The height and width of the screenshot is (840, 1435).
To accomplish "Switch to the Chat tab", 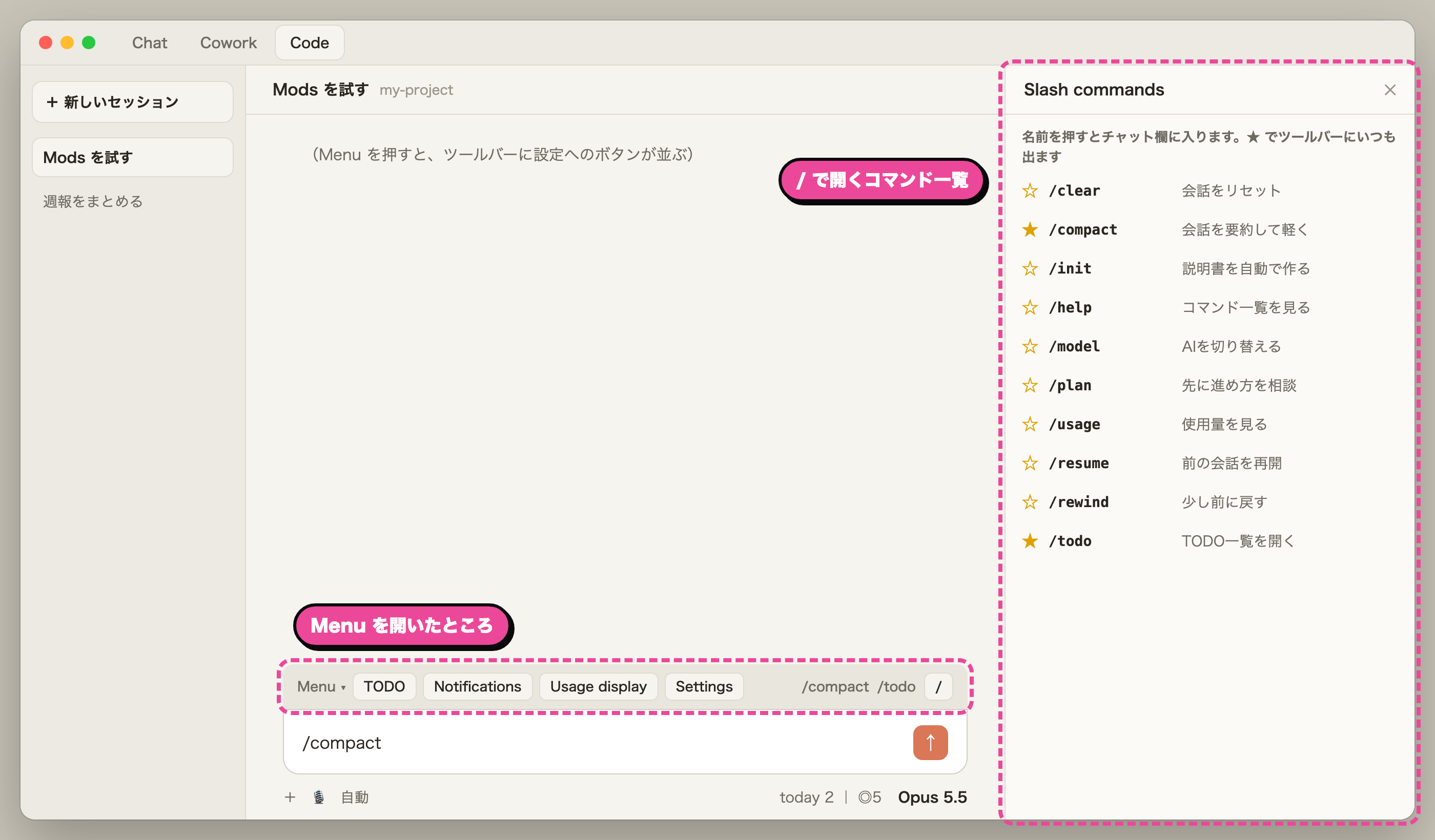I will [x=150, y=43].
